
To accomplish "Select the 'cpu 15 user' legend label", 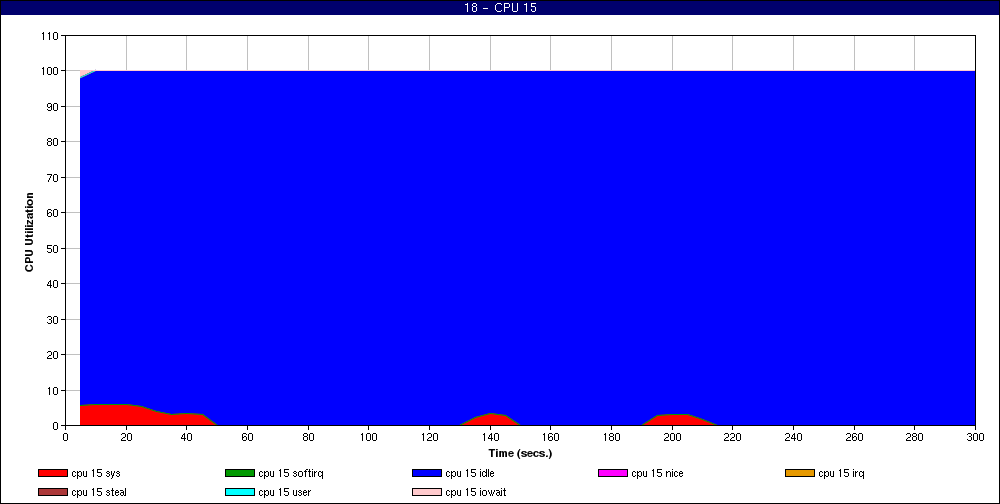I will point(284,493).
